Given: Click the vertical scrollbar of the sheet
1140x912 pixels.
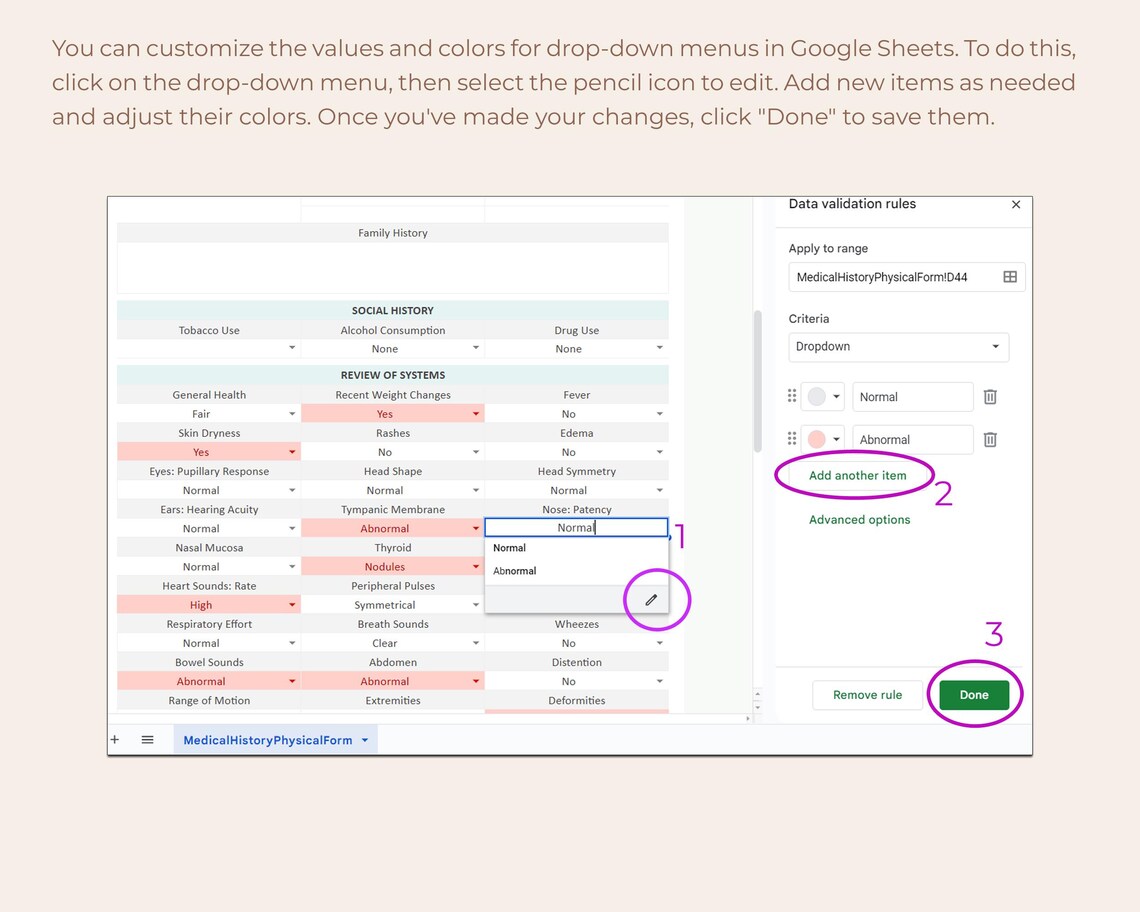Looking at the screenshot, I should (x=758, y=381).
